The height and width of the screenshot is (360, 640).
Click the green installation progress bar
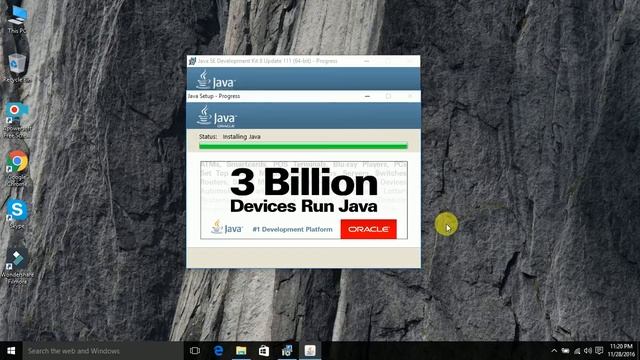303,146
